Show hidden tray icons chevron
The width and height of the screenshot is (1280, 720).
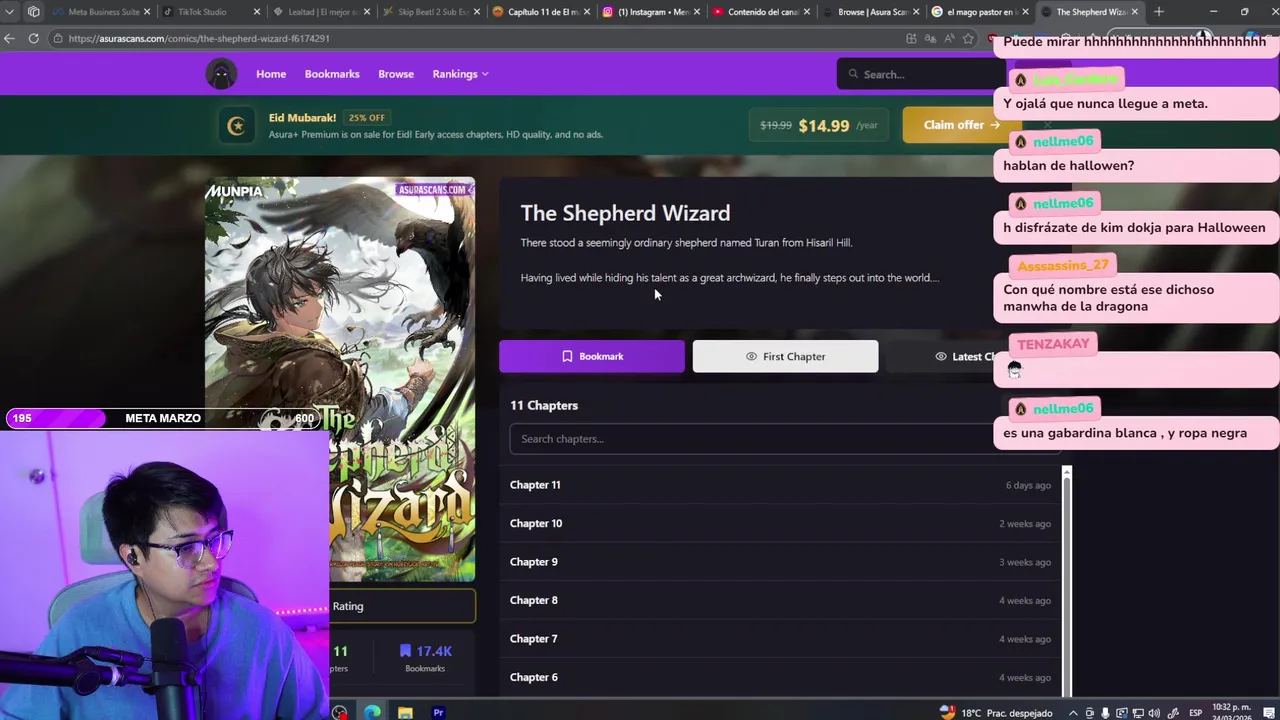[1073, 713]
